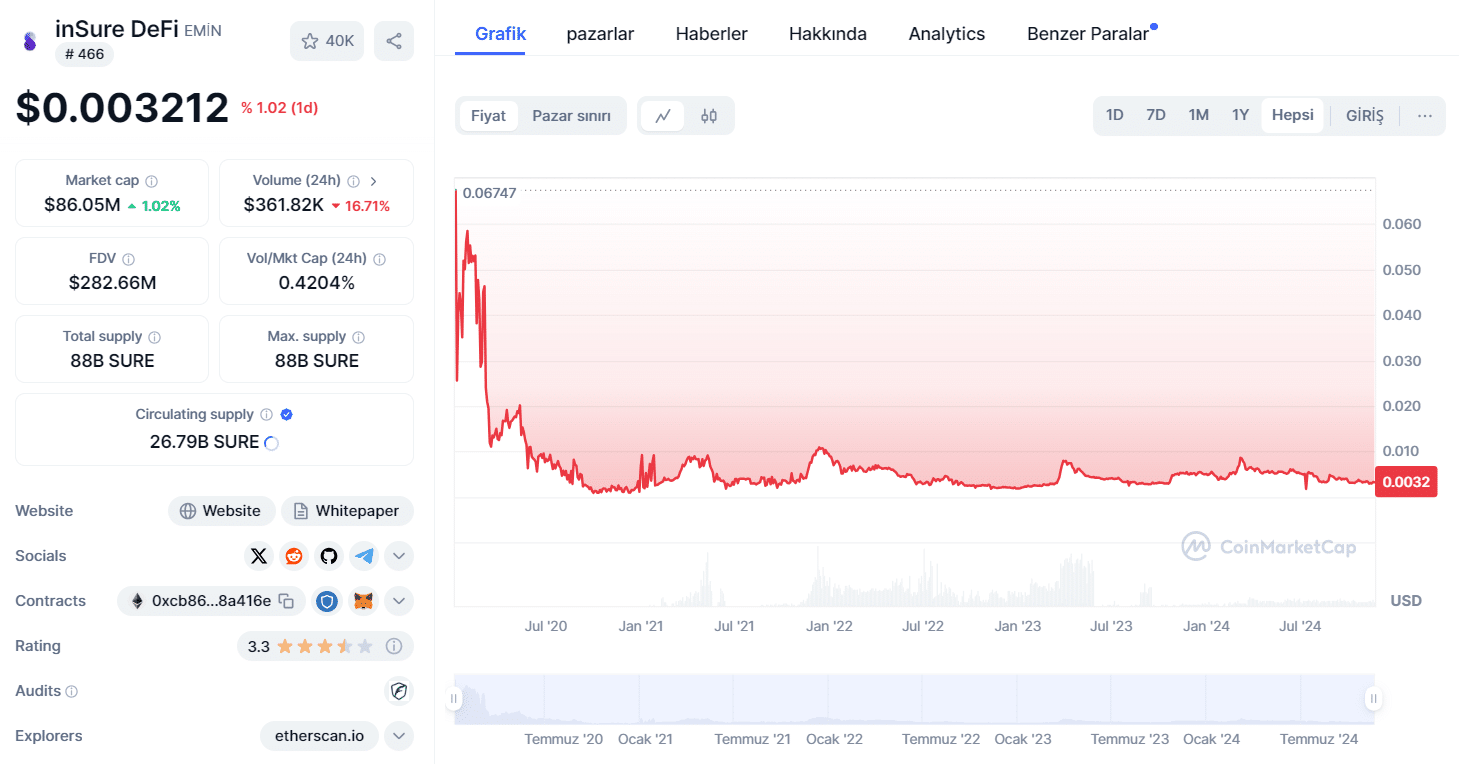Click the verified circulating supply badge
This screenshot has width=1459, height=764.
tap(287, 414)
